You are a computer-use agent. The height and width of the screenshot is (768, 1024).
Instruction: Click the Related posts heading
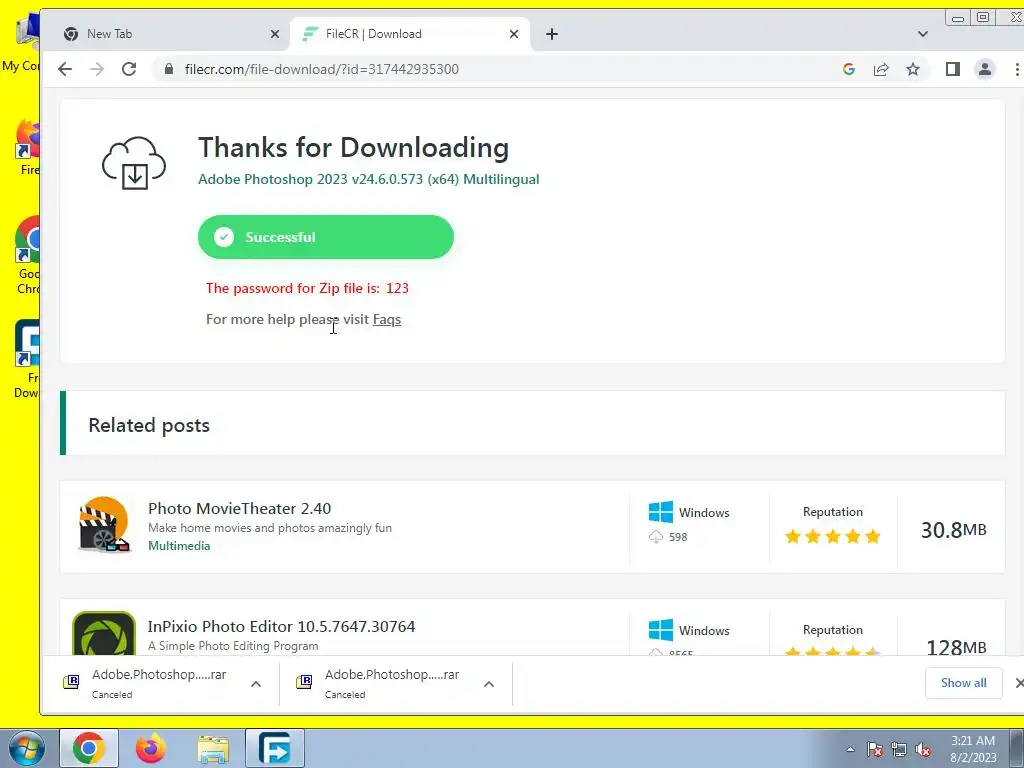click(149, 425)
